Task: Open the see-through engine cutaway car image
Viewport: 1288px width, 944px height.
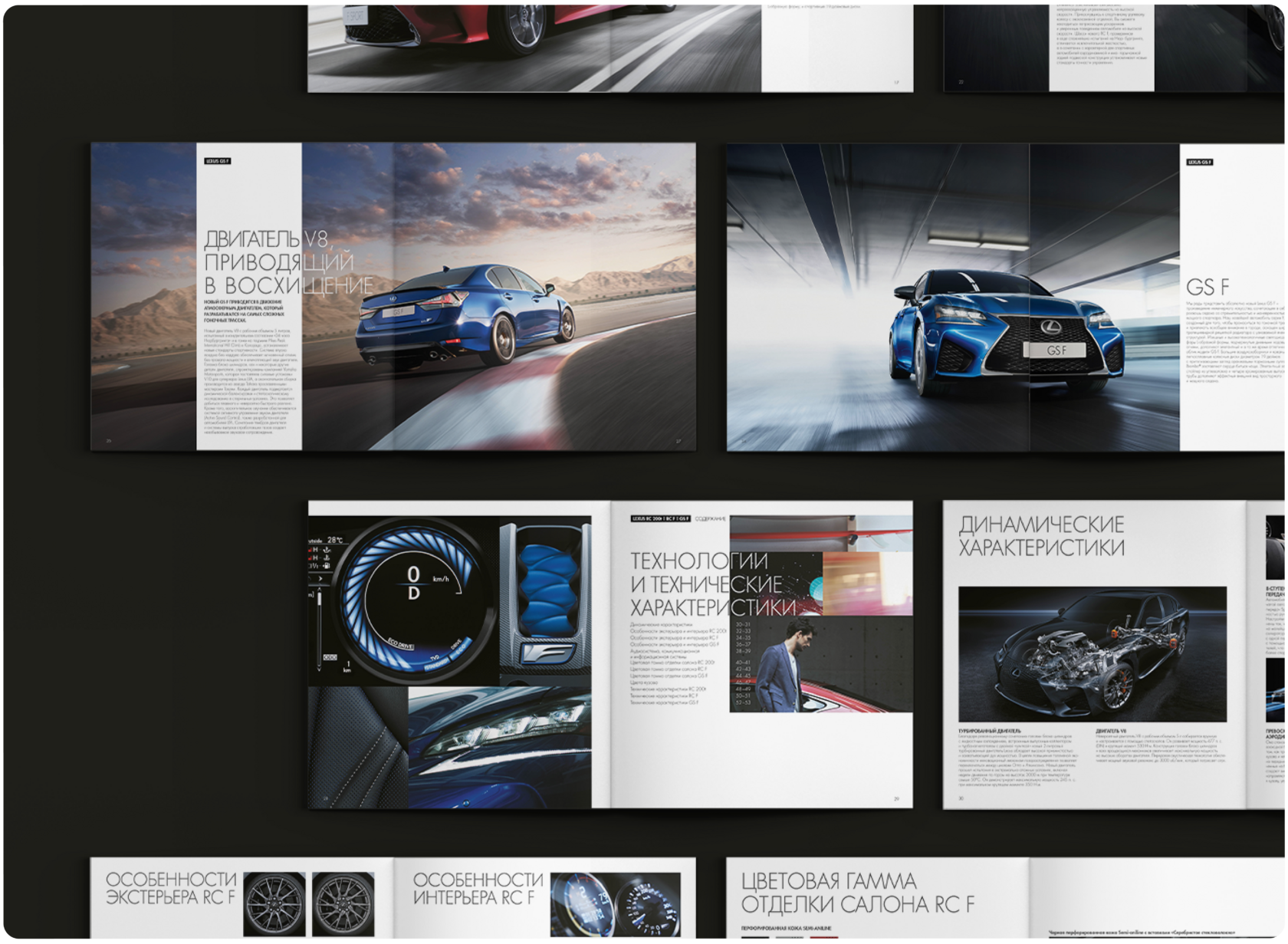Action: click(x=1092, y=654)
